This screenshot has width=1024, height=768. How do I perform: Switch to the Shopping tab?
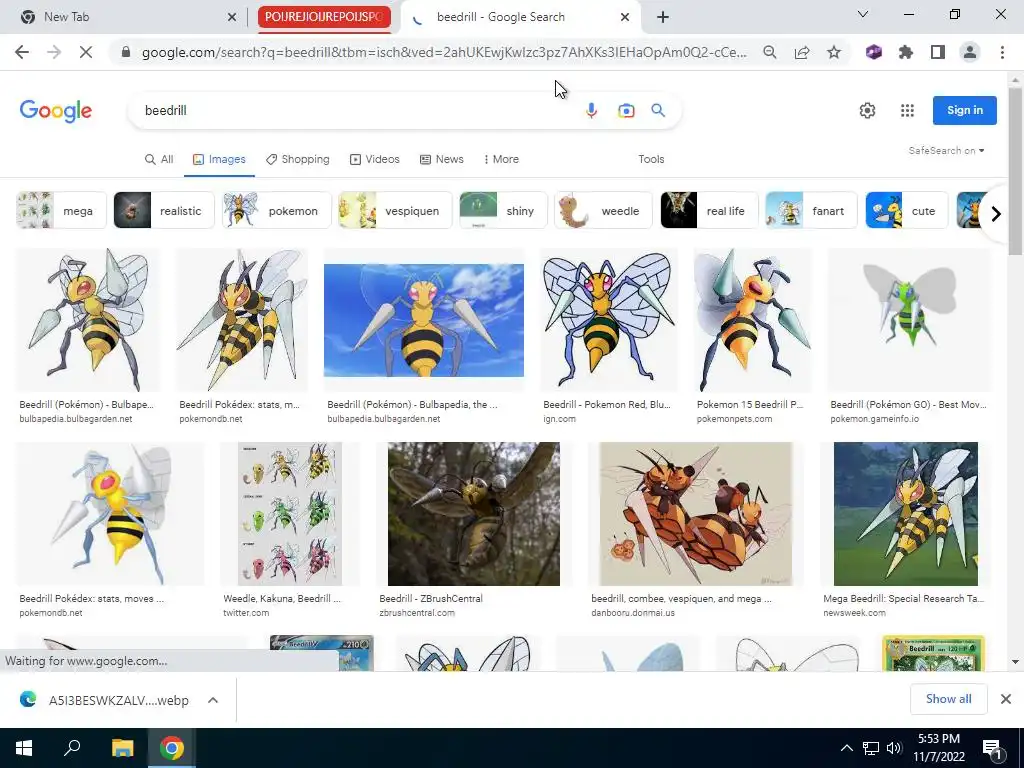click(298, 159)
